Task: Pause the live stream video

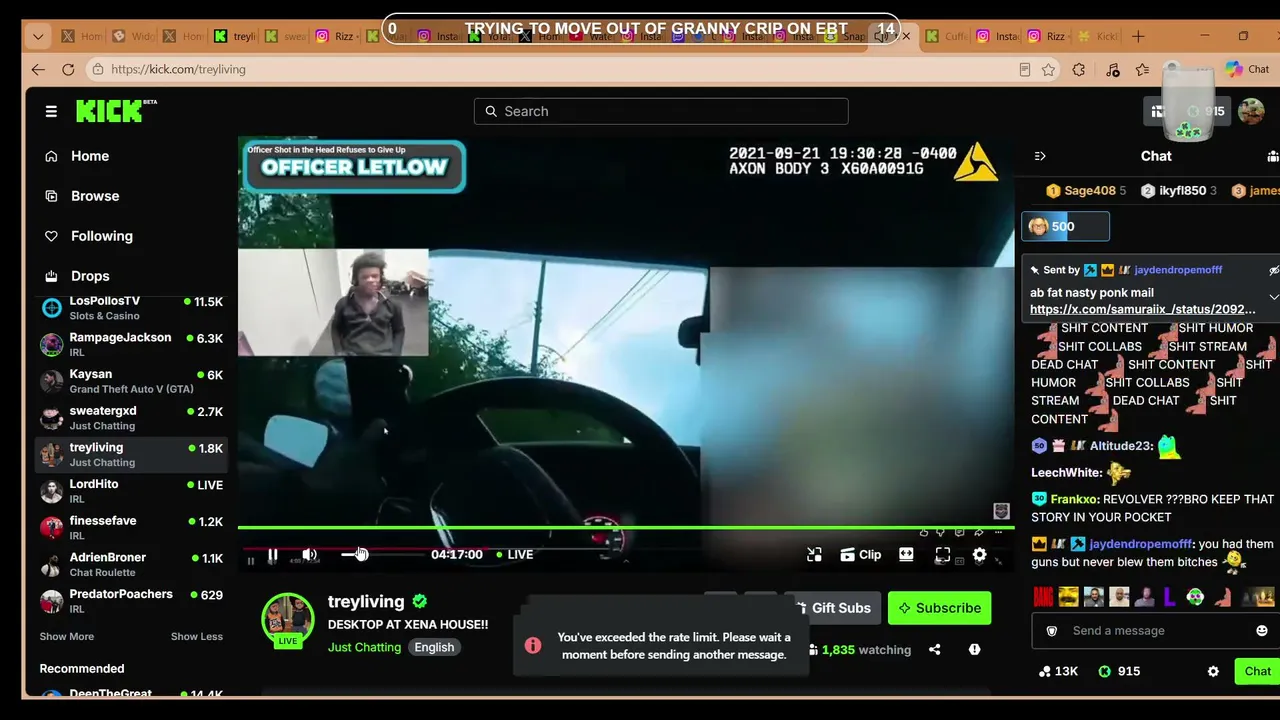Action: [272, 555]
